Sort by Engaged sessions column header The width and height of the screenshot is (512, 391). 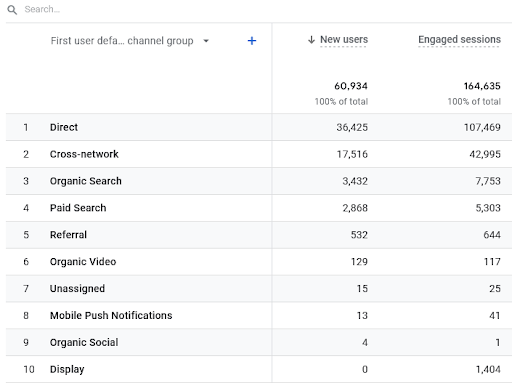(x=459, y=39)
